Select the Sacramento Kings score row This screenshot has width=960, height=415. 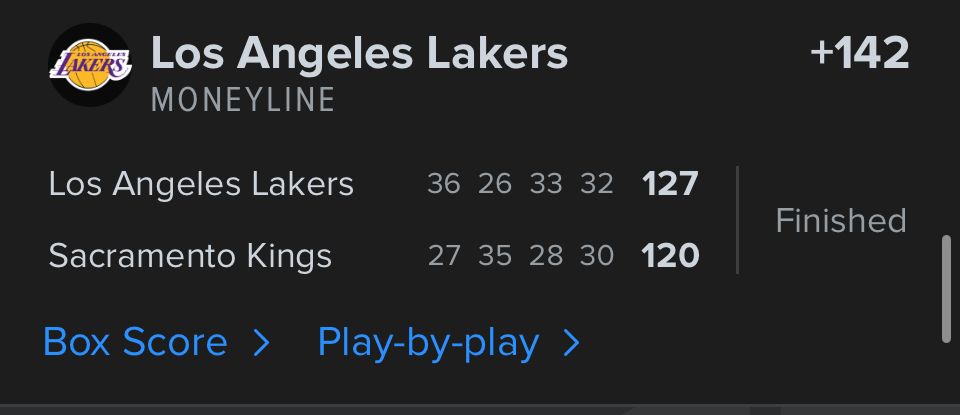(190, 256)
